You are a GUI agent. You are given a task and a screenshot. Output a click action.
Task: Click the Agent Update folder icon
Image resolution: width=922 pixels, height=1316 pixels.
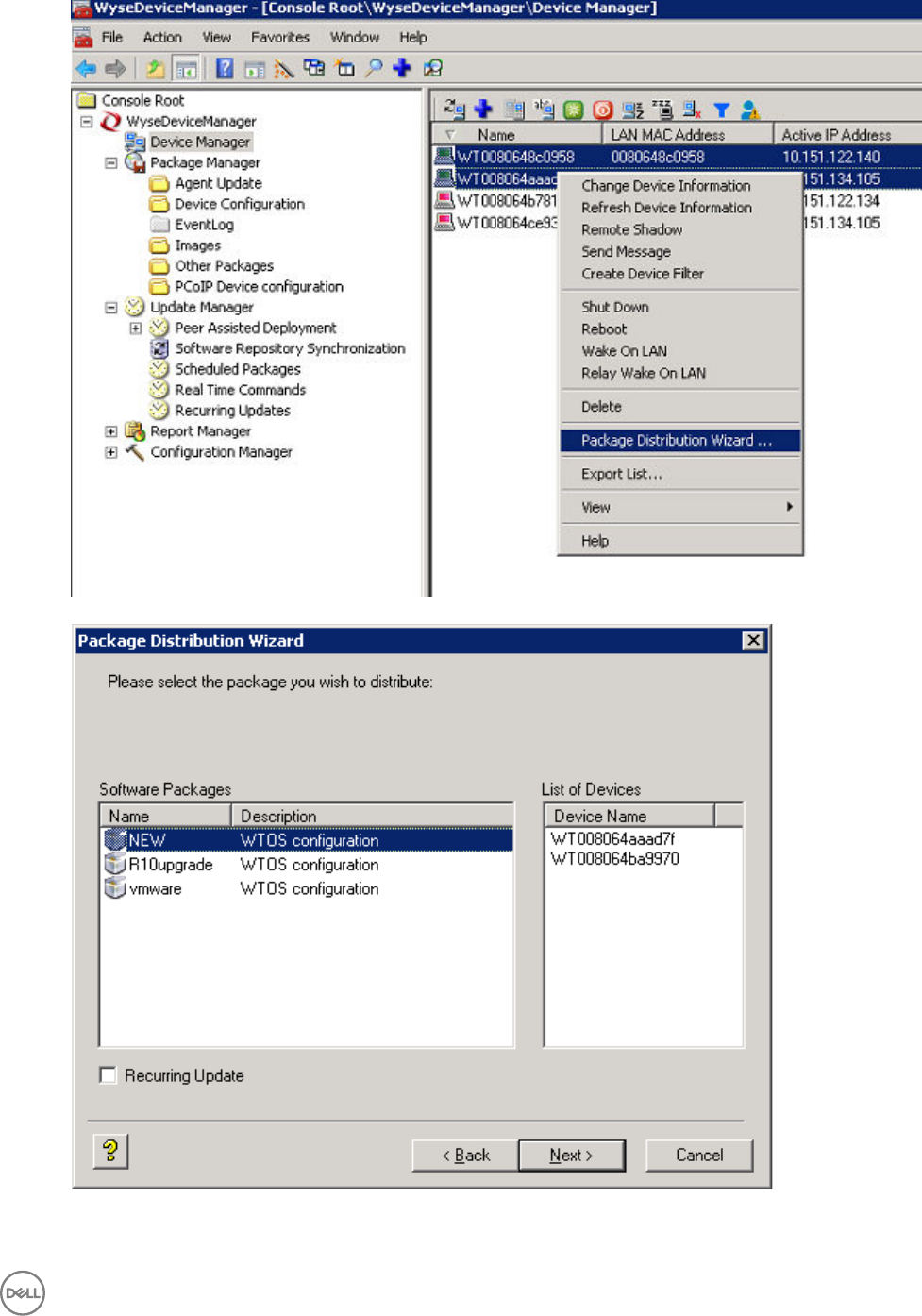[x=159, y=183]
